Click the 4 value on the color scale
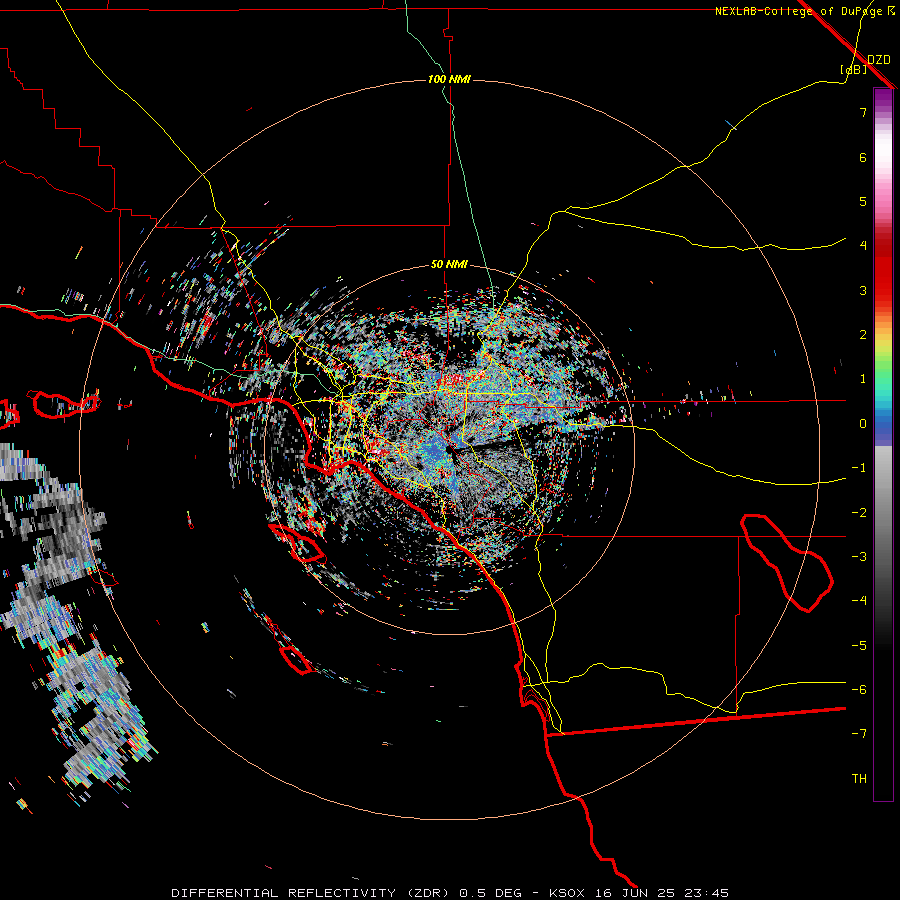 [x=863, y=246]
